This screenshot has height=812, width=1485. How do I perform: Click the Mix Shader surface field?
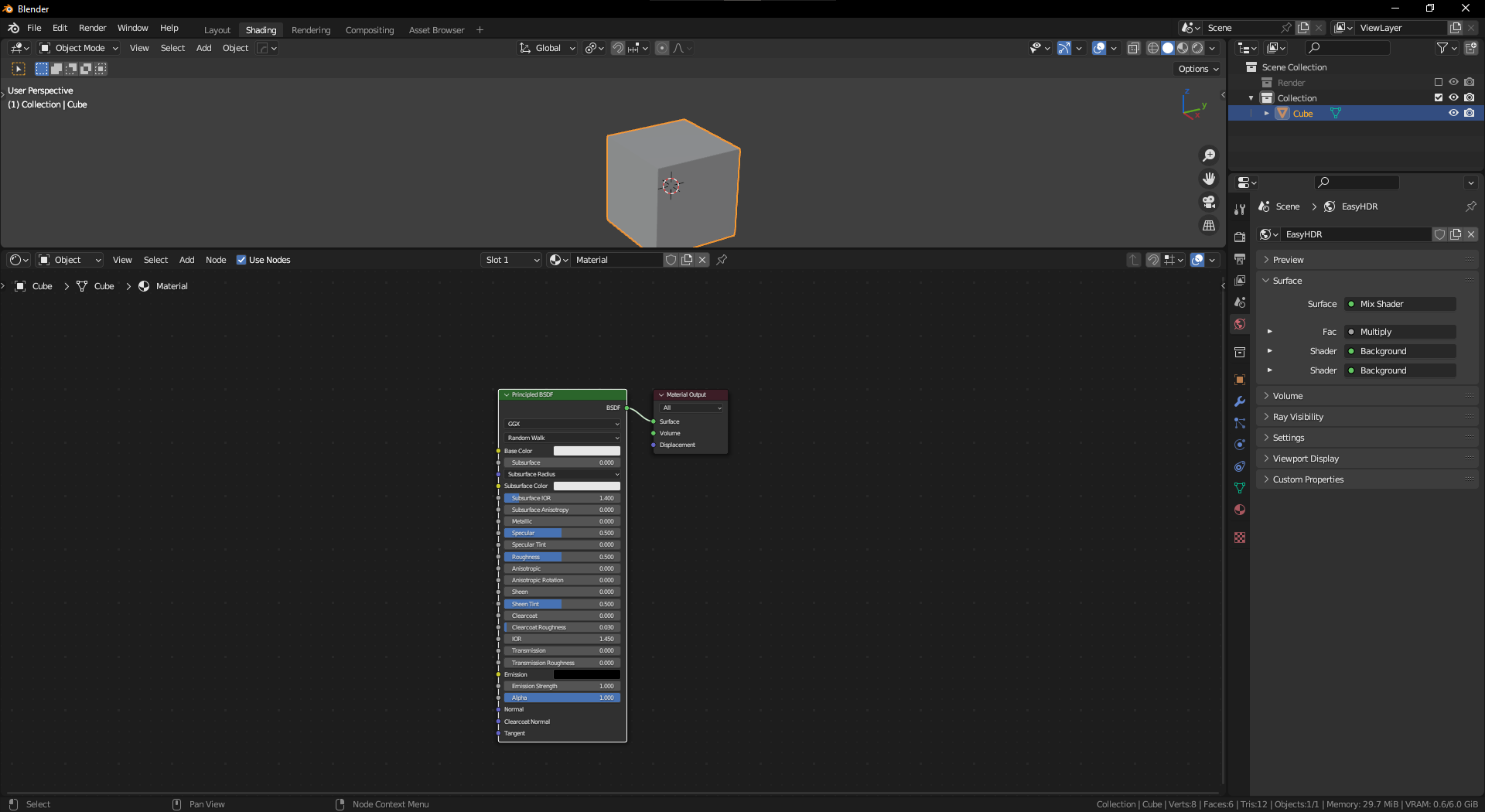pyautogui.click(x=1400, y=304)
